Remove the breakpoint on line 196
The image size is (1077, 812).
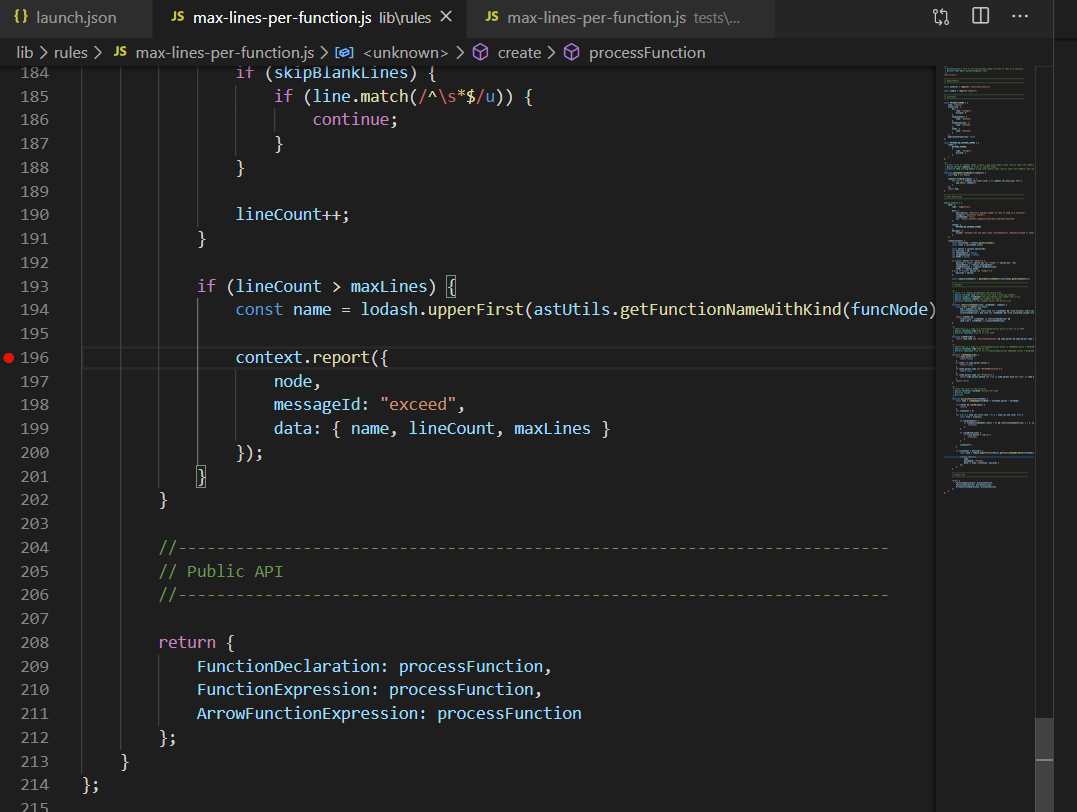pos(8,358)
